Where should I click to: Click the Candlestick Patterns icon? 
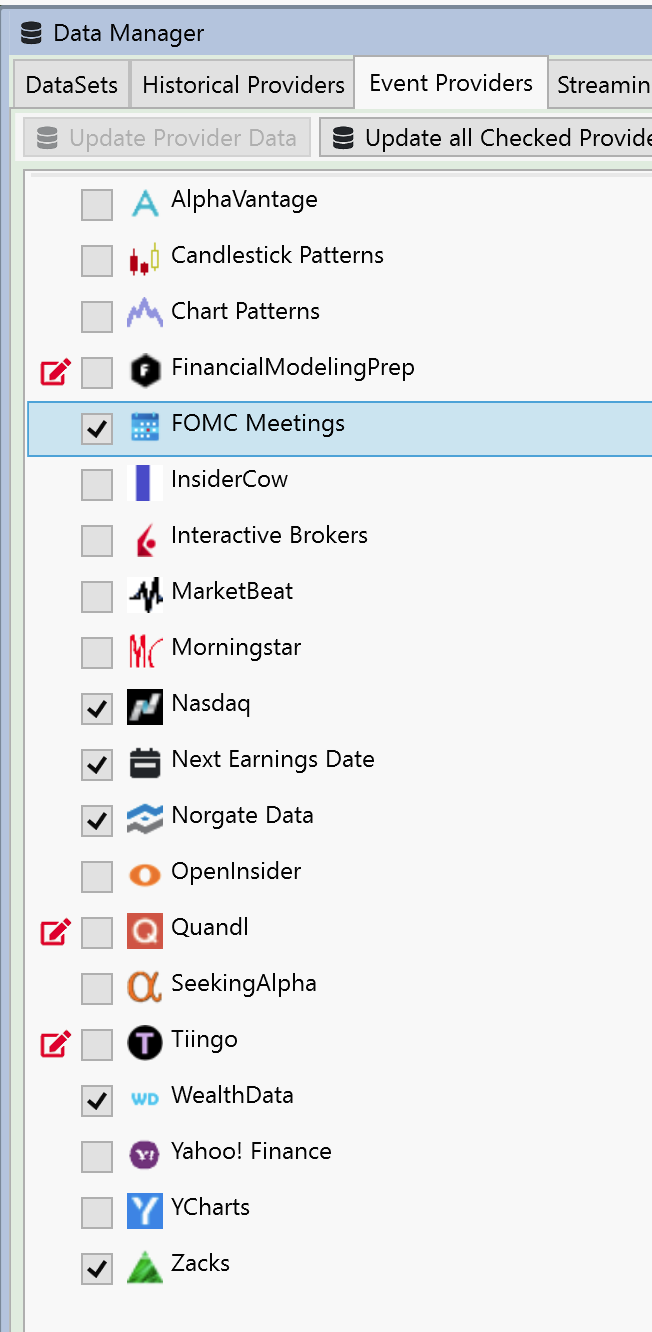pyautogui.click(x=145, y=260)
